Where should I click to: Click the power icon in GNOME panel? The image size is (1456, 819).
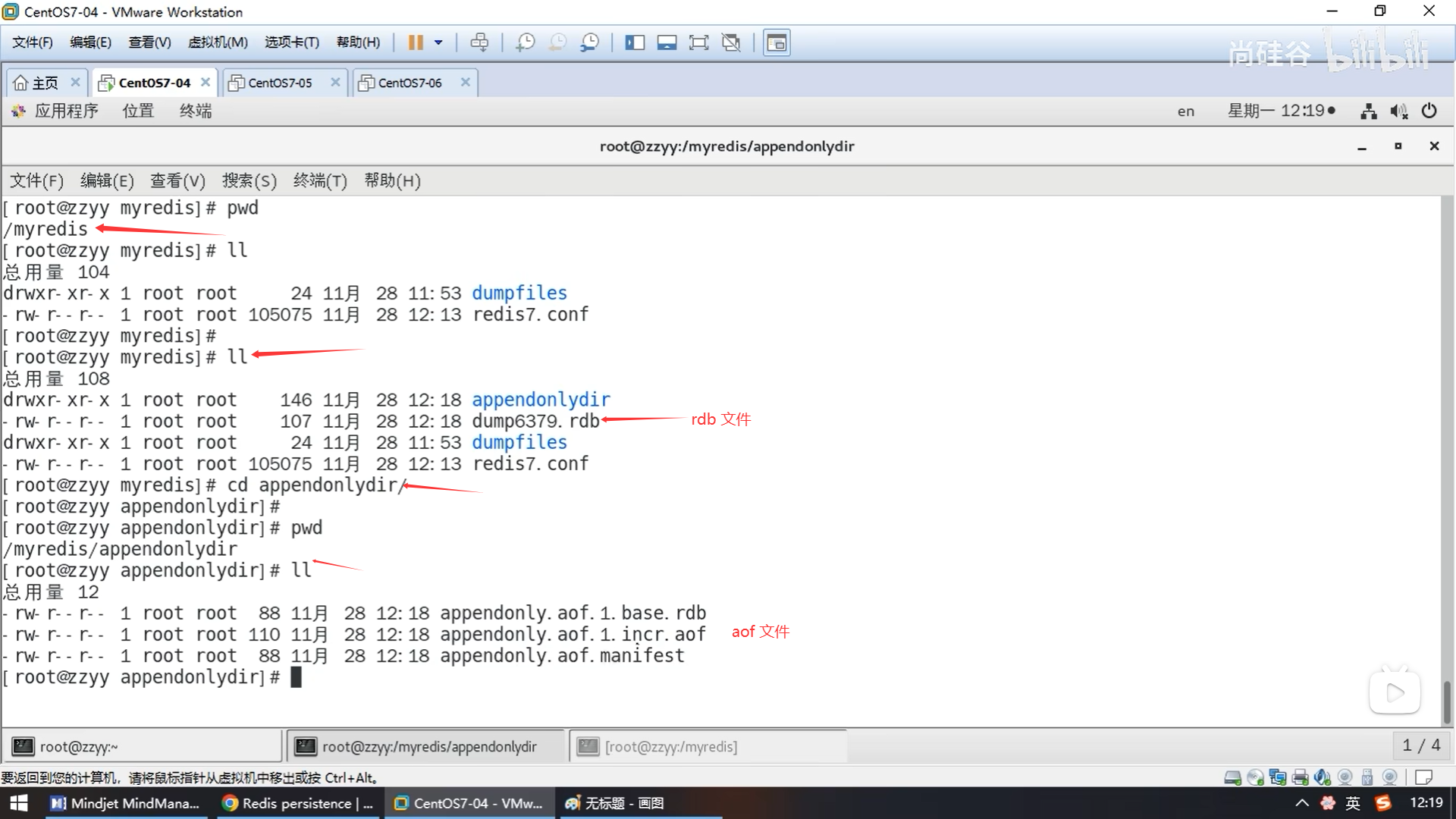point(1429,111)
